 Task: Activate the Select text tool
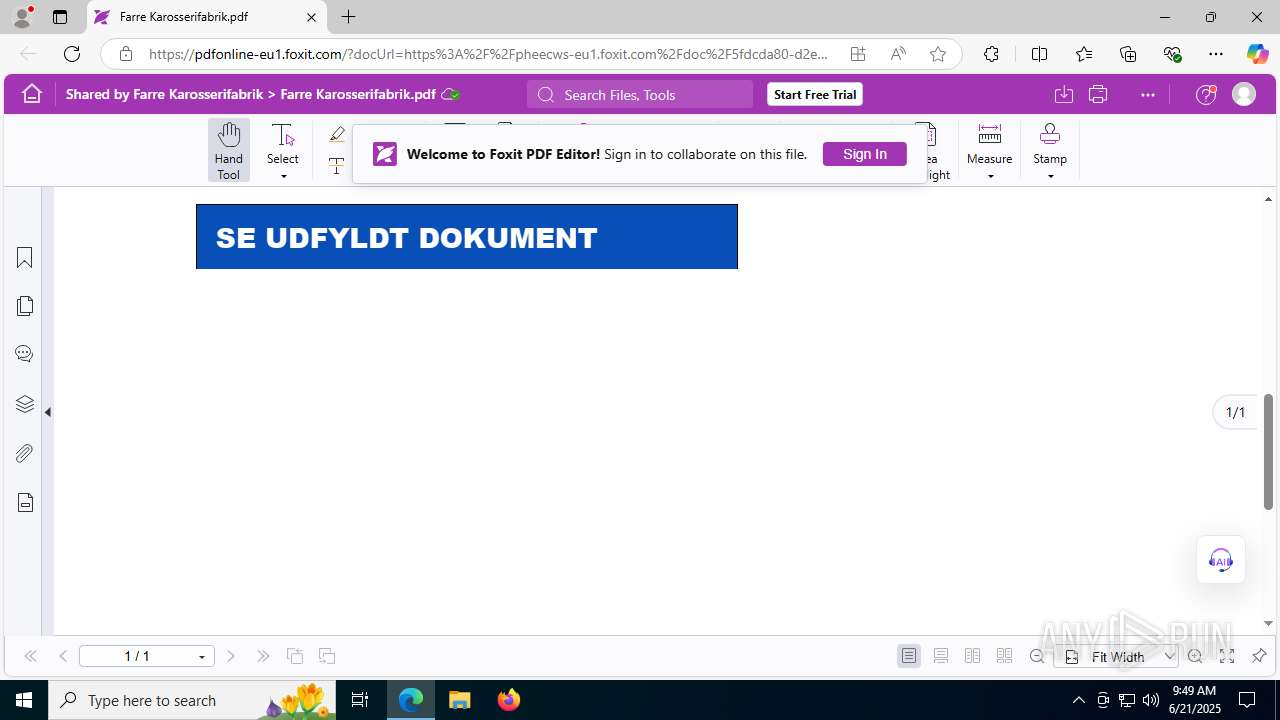[x=283, y=143]
